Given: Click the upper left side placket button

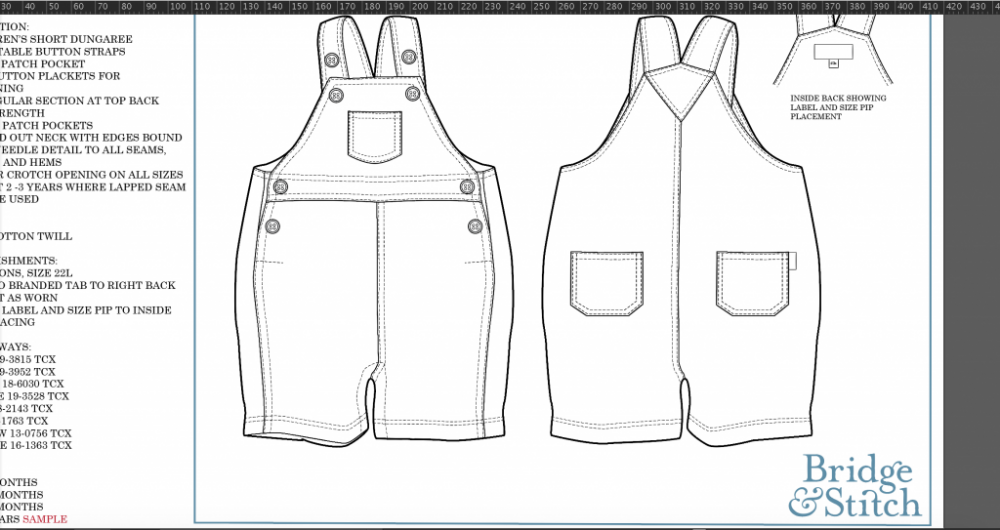Looking at the screenshot, I should tap(280, 187).
